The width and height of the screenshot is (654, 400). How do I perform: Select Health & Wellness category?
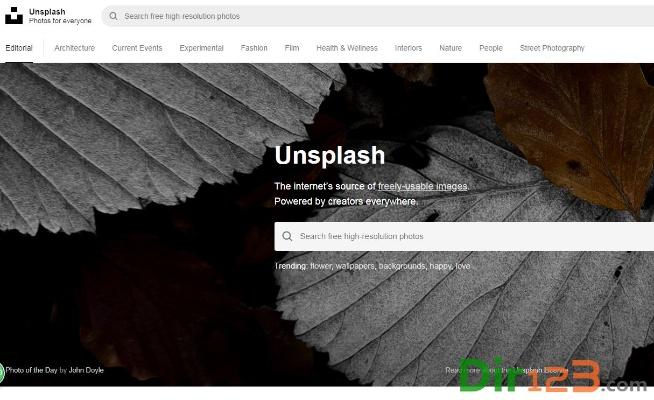[347, 48]
